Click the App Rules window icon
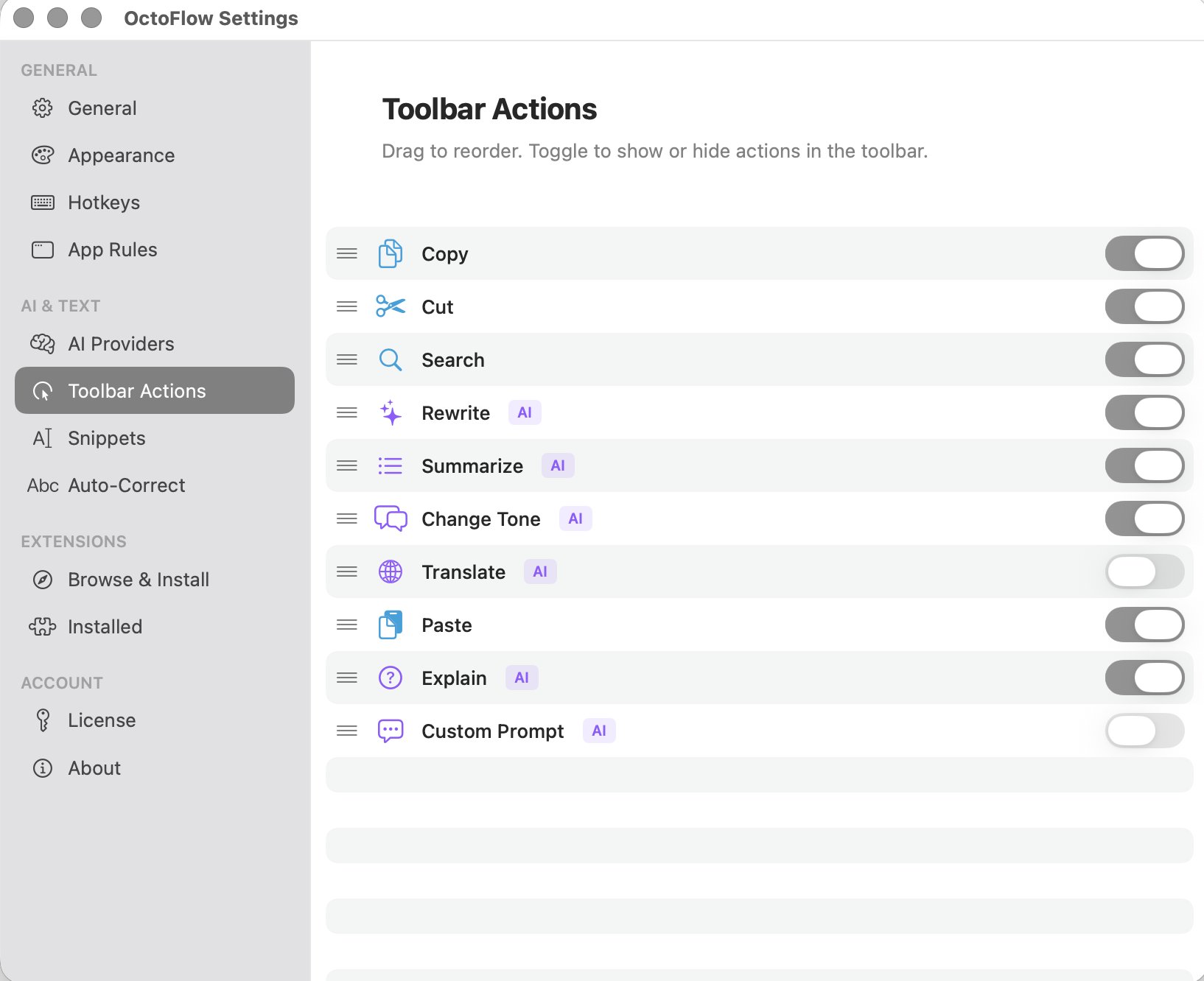Viewport: 1204px width, 981px height. 43,250
